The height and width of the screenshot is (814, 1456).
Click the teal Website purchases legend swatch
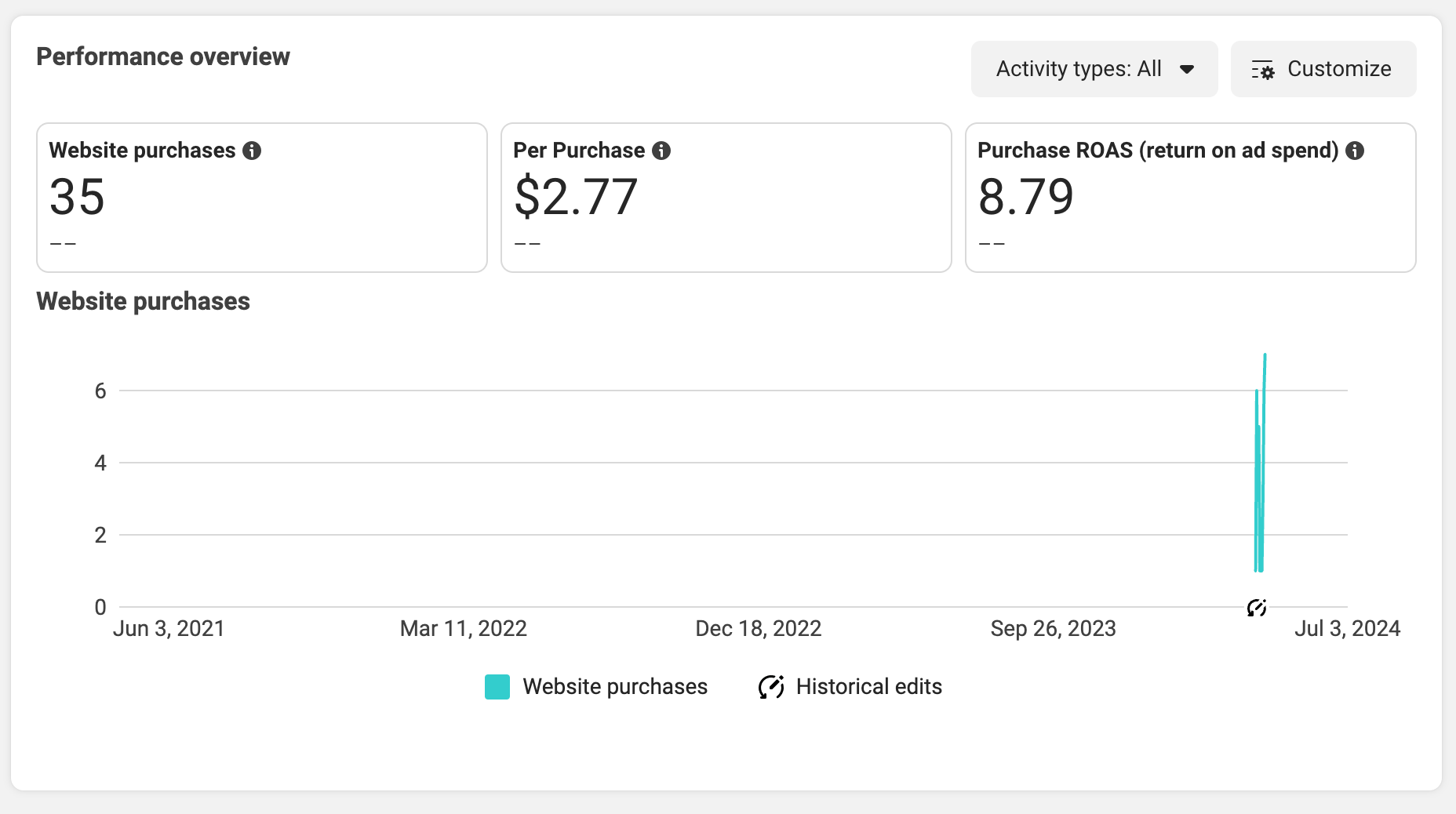click(497, 687)
